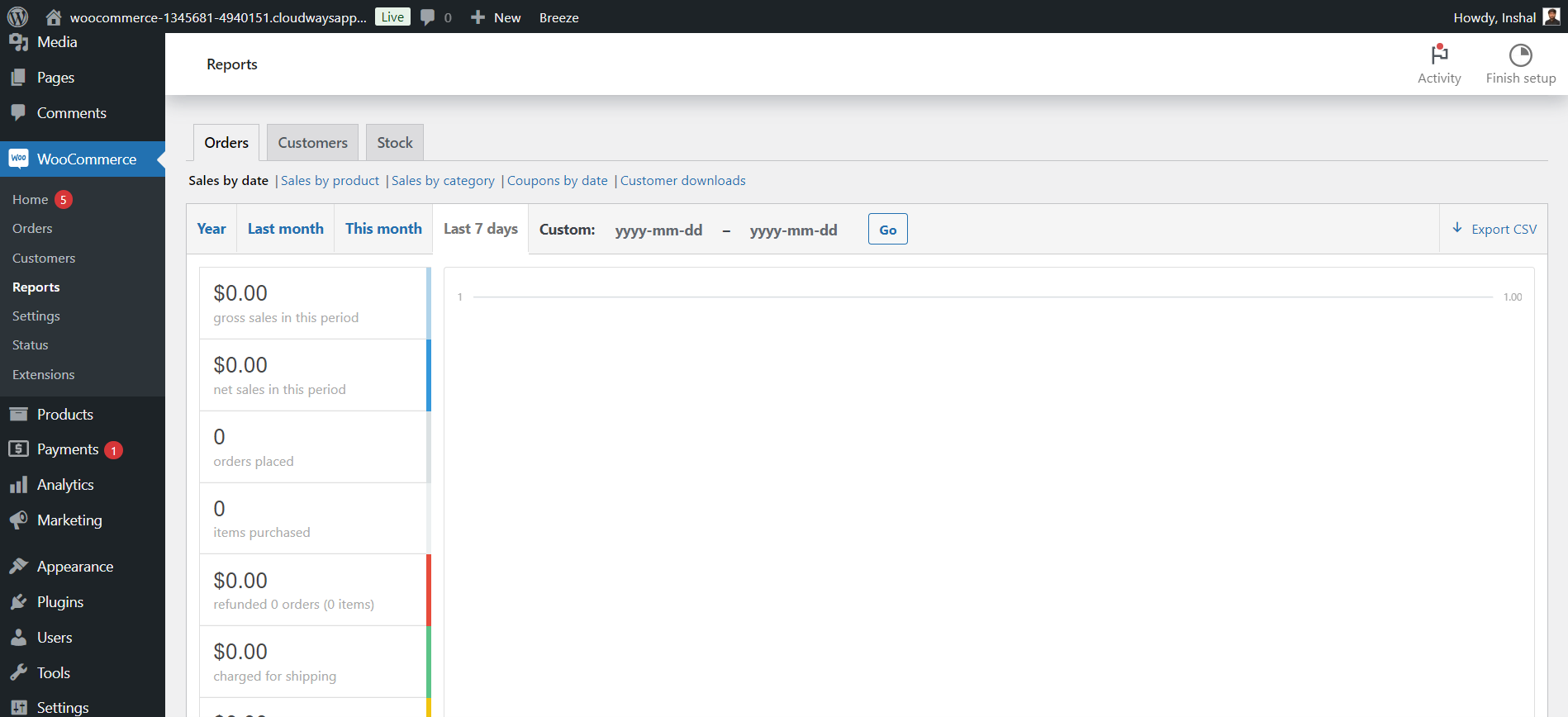This screenshot has width=1568, height=717.
Task: Open Marketing megaphone menu
Action: (x=69, y=520)
